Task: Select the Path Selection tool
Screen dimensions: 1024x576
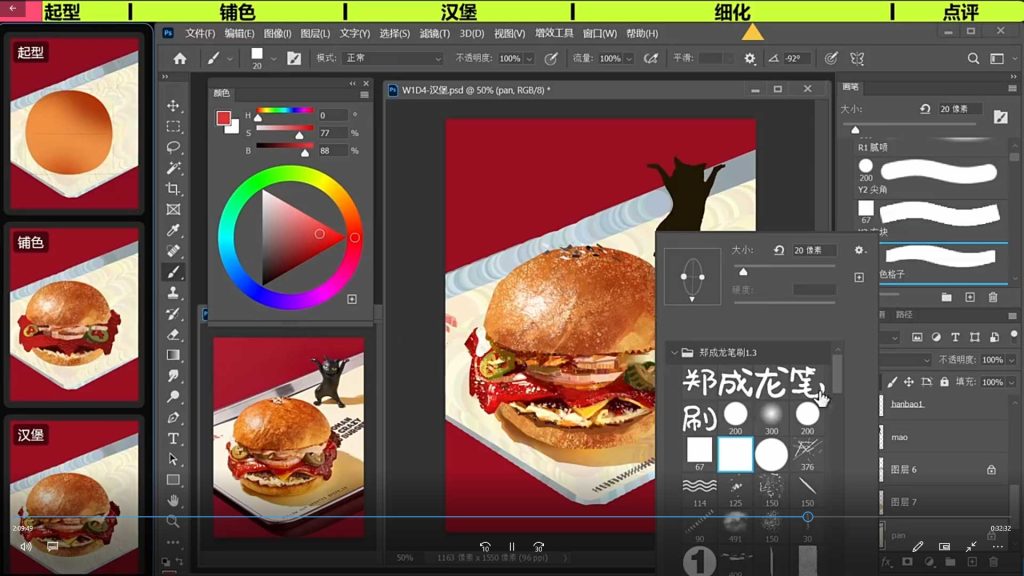Action: (x=173, y=459)
